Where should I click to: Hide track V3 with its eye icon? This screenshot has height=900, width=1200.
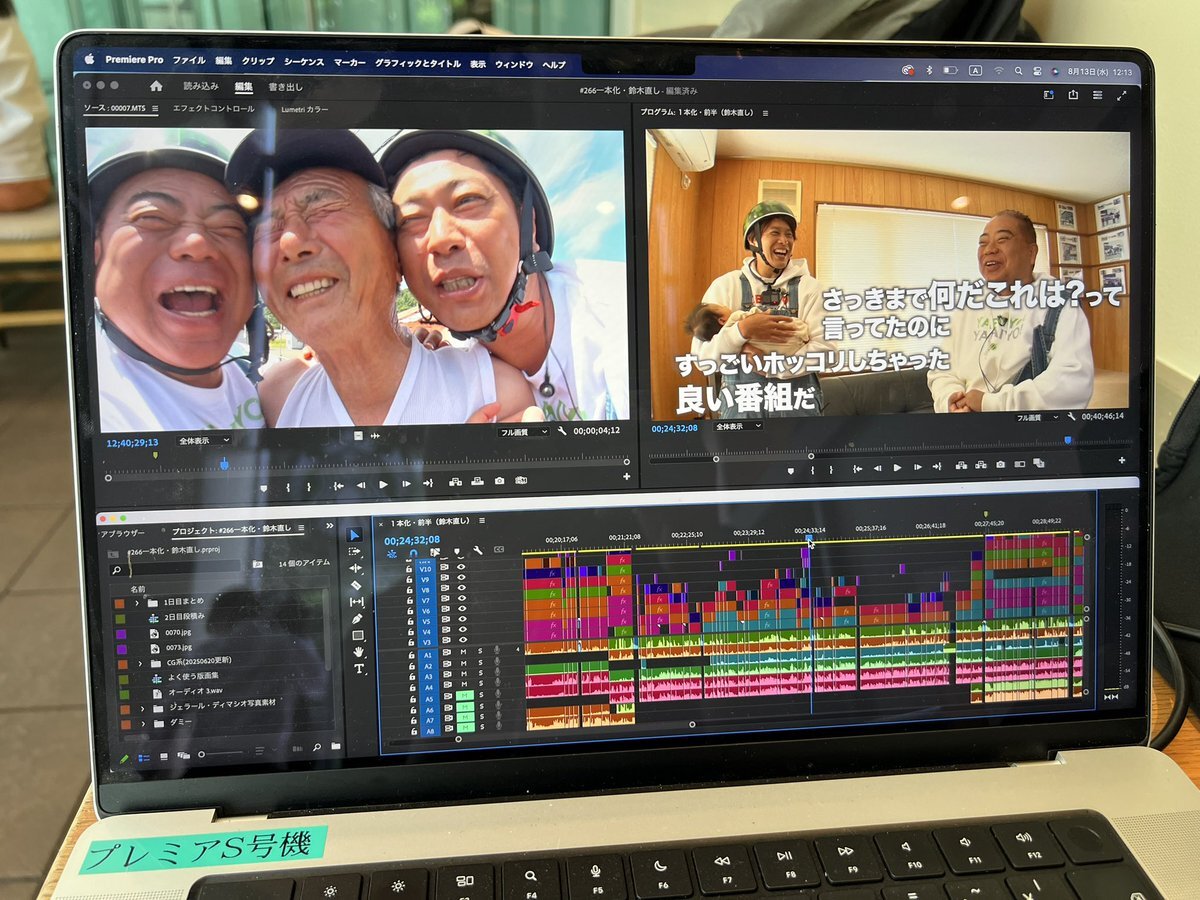coord(461,642)
